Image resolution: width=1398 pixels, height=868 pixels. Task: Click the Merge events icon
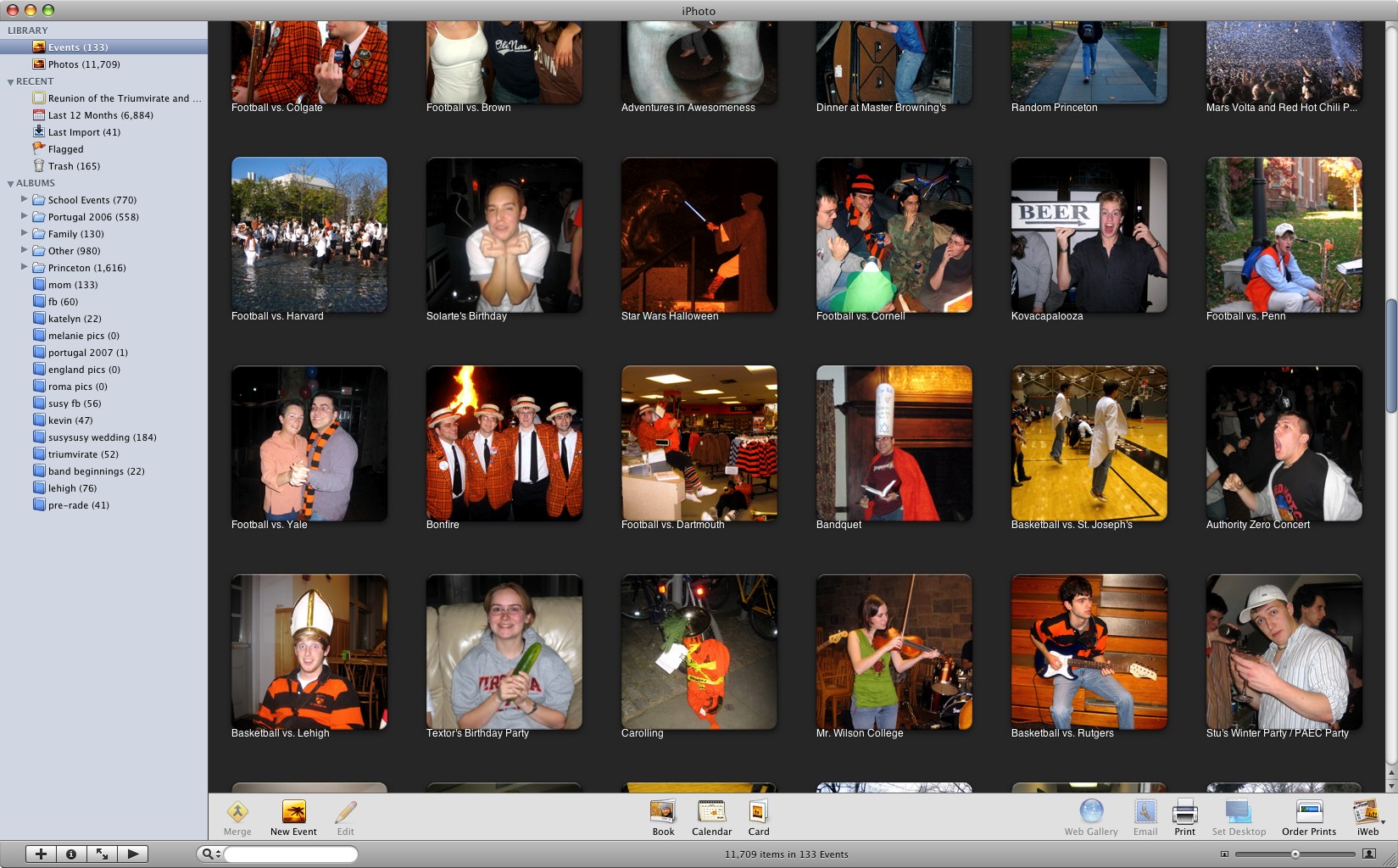[x=237, y=812]
